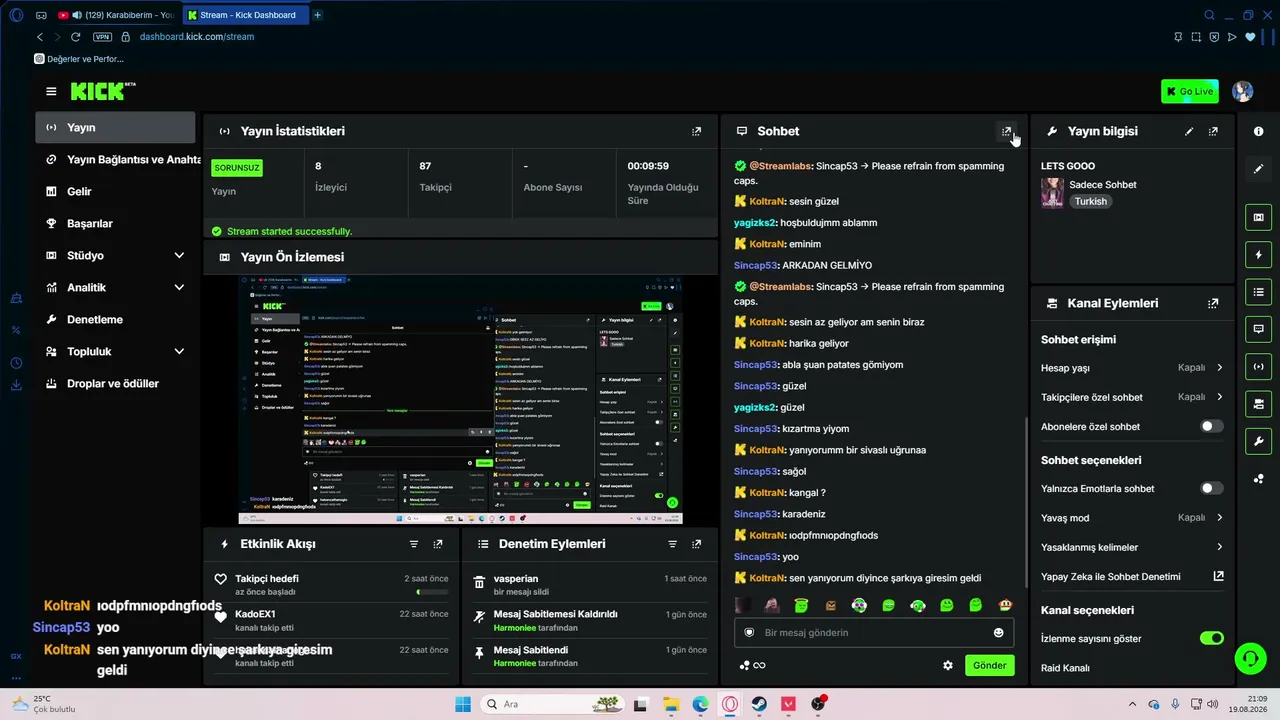
Task: Click the Windows Start button
Action: click(463, 704)
